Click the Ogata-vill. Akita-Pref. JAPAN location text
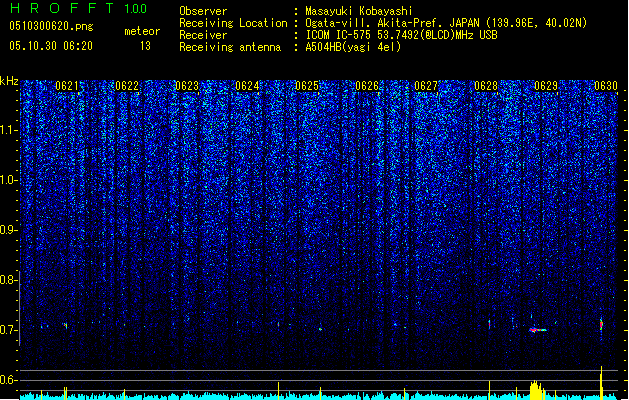This screenshot has height=400, width=629. click(x=446, y=23)
